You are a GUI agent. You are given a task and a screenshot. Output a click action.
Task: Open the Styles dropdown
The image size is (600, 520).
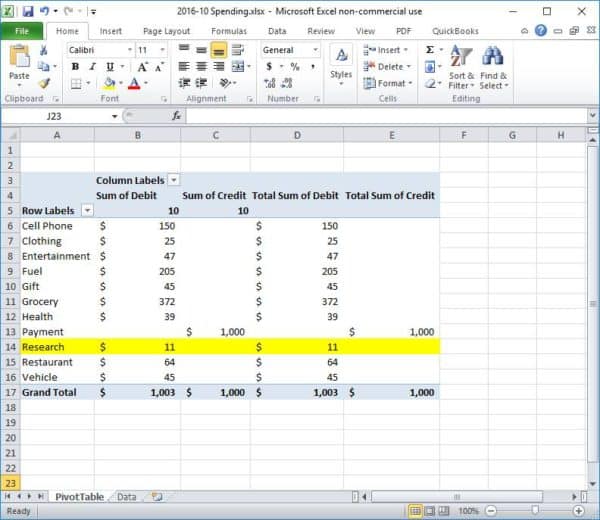(341, 65)
